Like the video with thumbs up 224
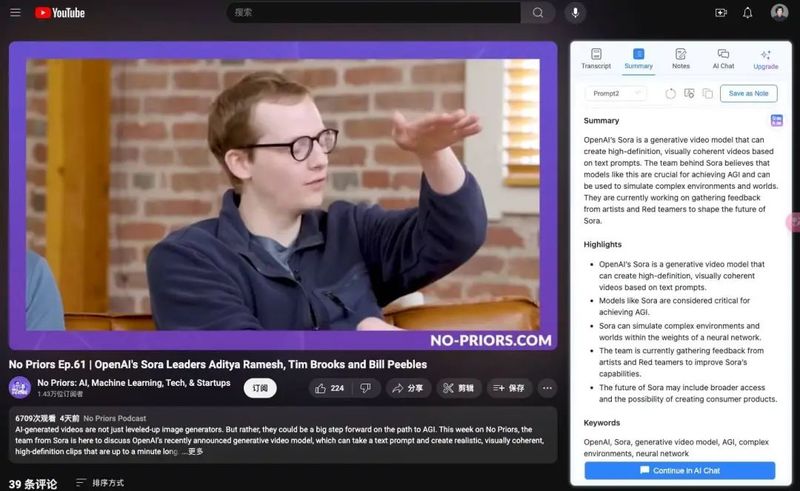The height and width of the screenshot is (491, 800). pos(330,388)
